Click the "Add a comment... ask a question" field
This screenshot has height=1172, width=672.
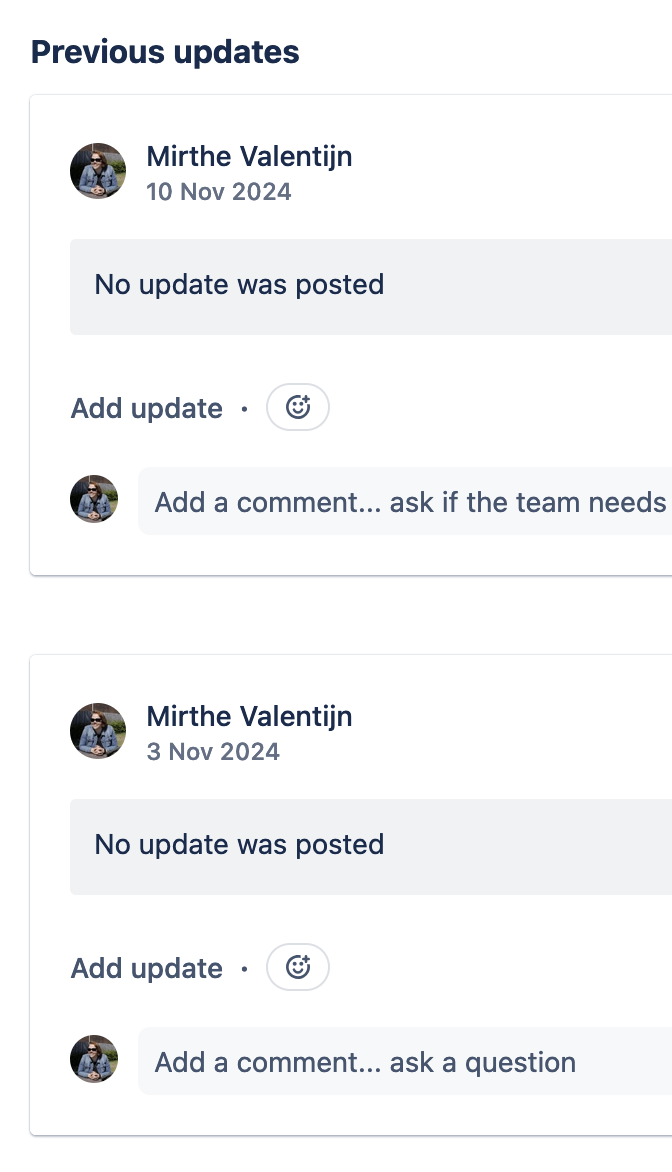coord(400,1062)
